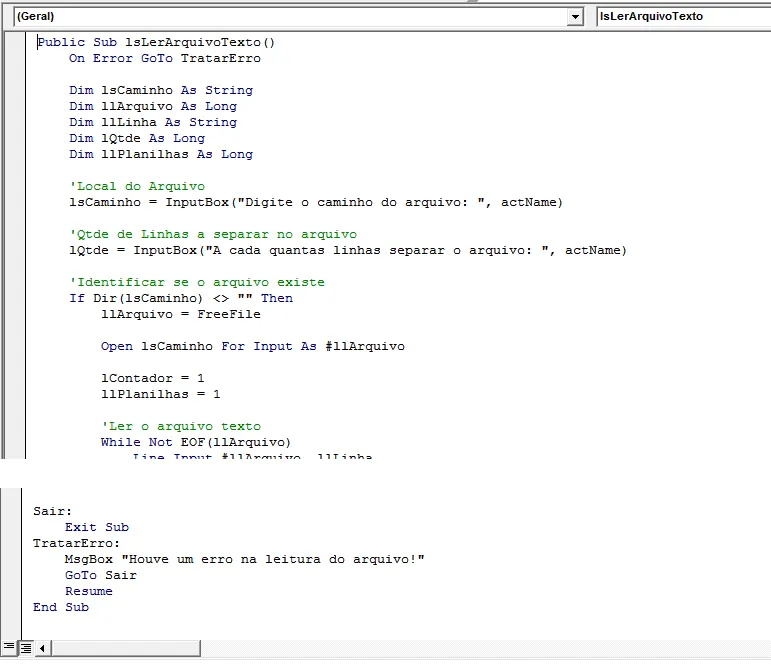Switch to Full Module View icon
The width and height of the screenshot is (771, 666).
[26, 648]
